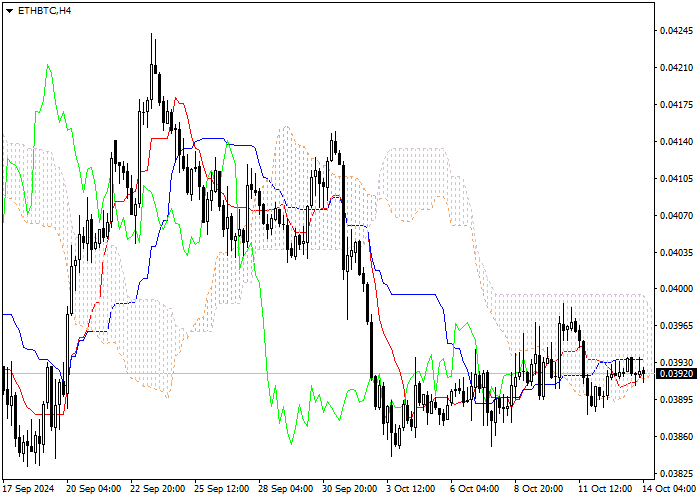Open the chart menu triangle beside ETHBTC,H4
The width and height of the screenshot is (700, 500).
(9, 11)
